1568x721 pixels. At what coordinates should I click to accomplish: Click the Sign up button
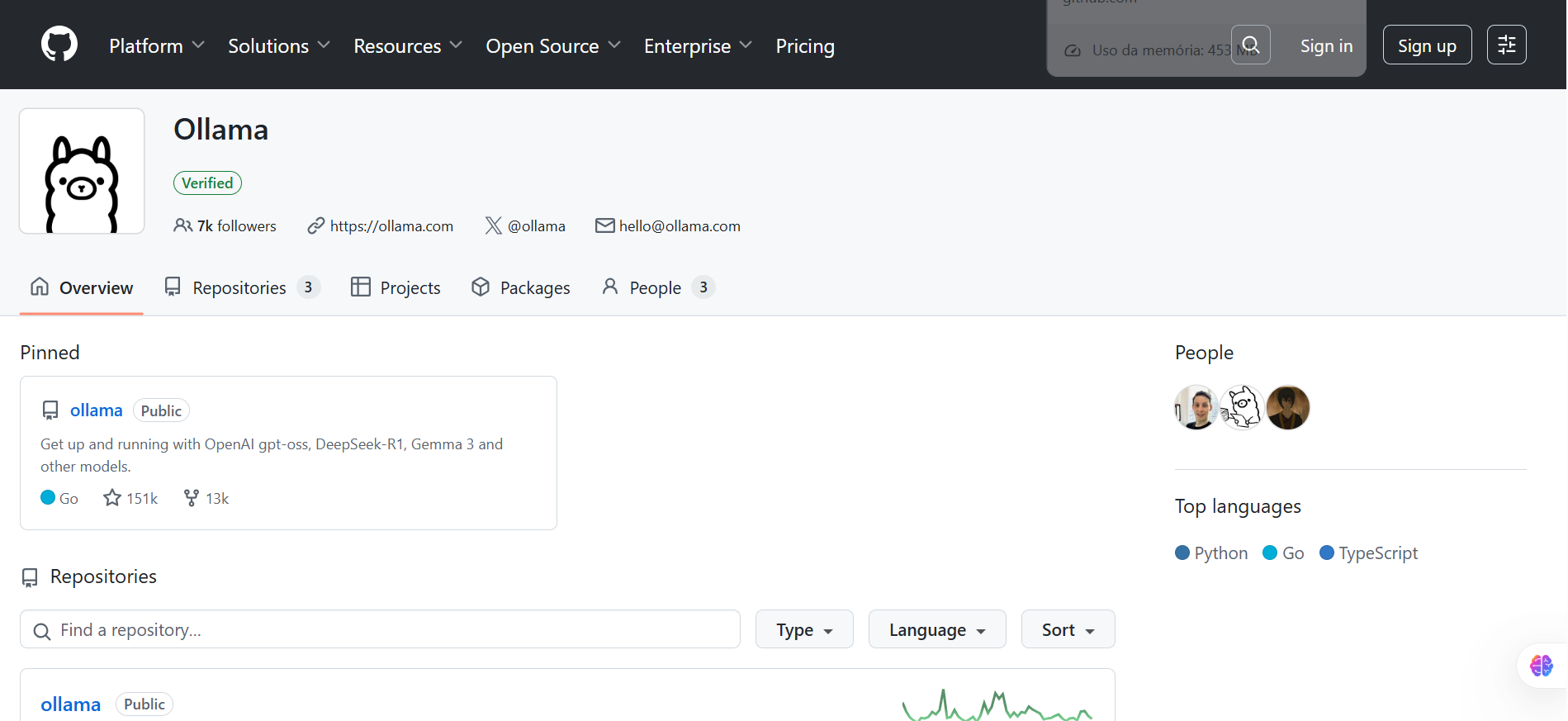pyautogui.click(x=1427, y=45)
